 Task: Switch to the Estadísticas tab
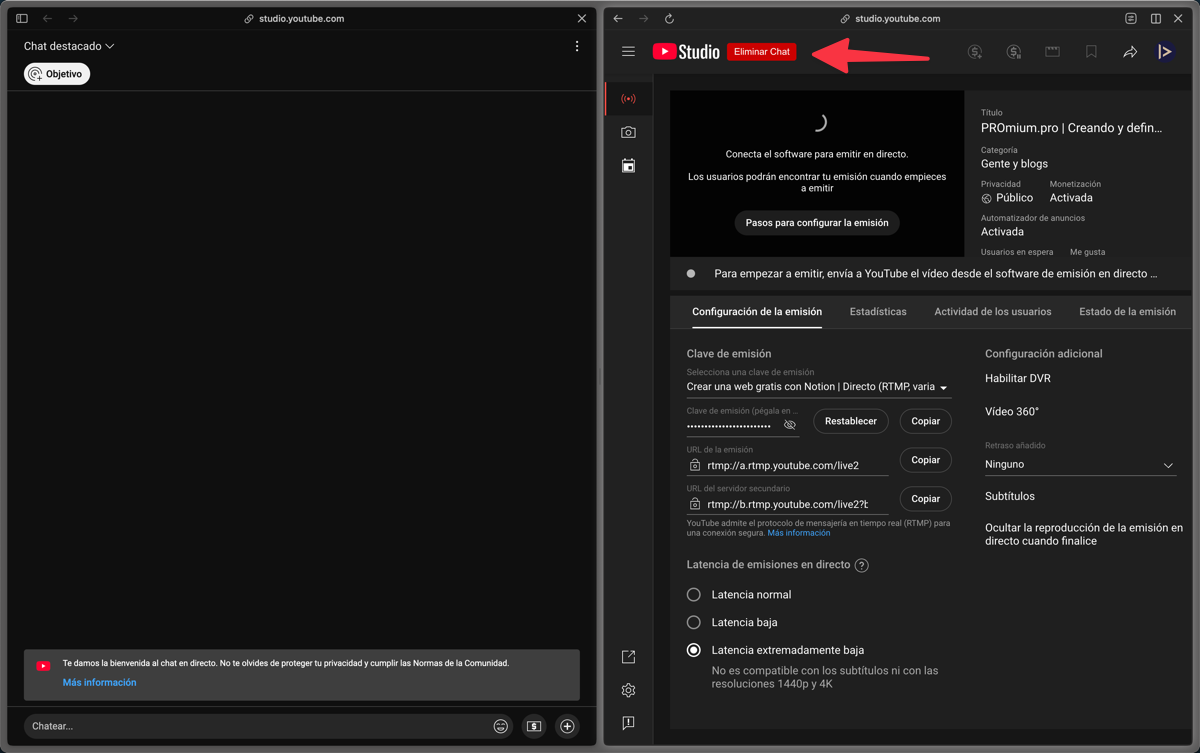[x=878, y=312]
